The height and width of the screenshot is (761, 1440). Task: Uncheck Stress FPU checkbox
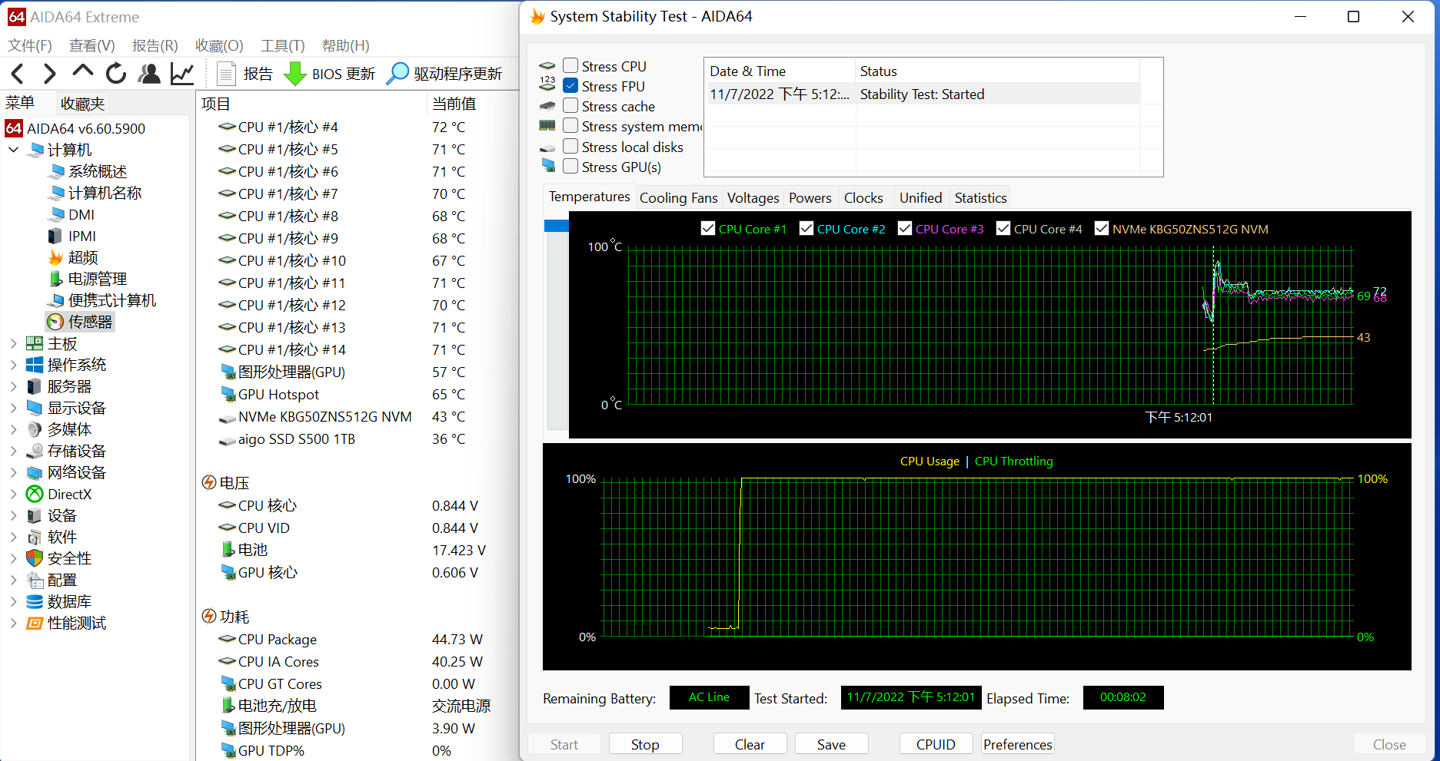click(570, 86)
